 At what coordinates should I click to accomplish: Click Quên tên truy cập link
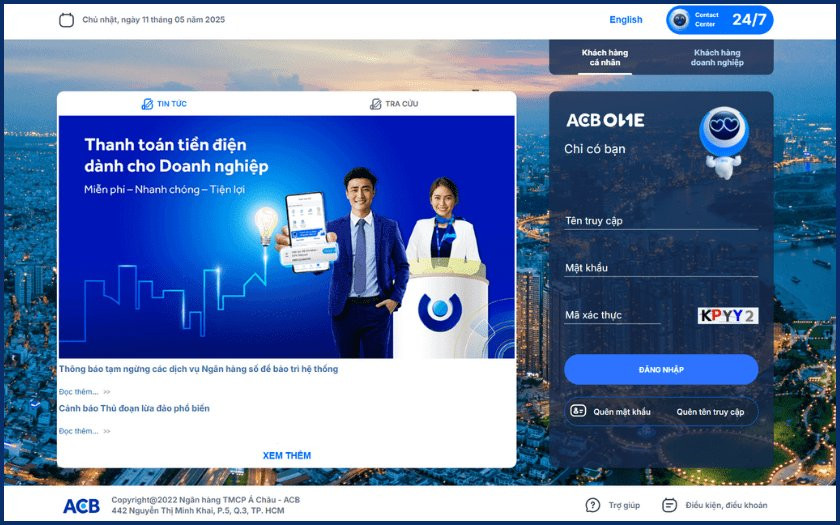pos(710,412)
